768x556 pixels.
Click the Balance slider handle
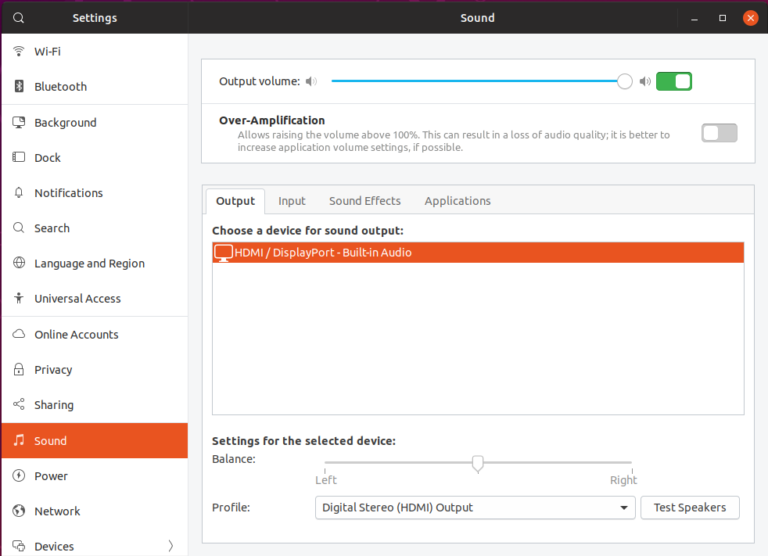click(x=478, y=463)
